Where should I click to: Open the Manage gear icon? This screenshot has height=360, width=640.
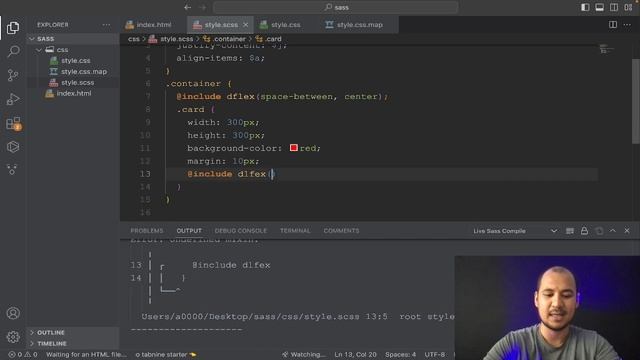(x=13, y=337)
